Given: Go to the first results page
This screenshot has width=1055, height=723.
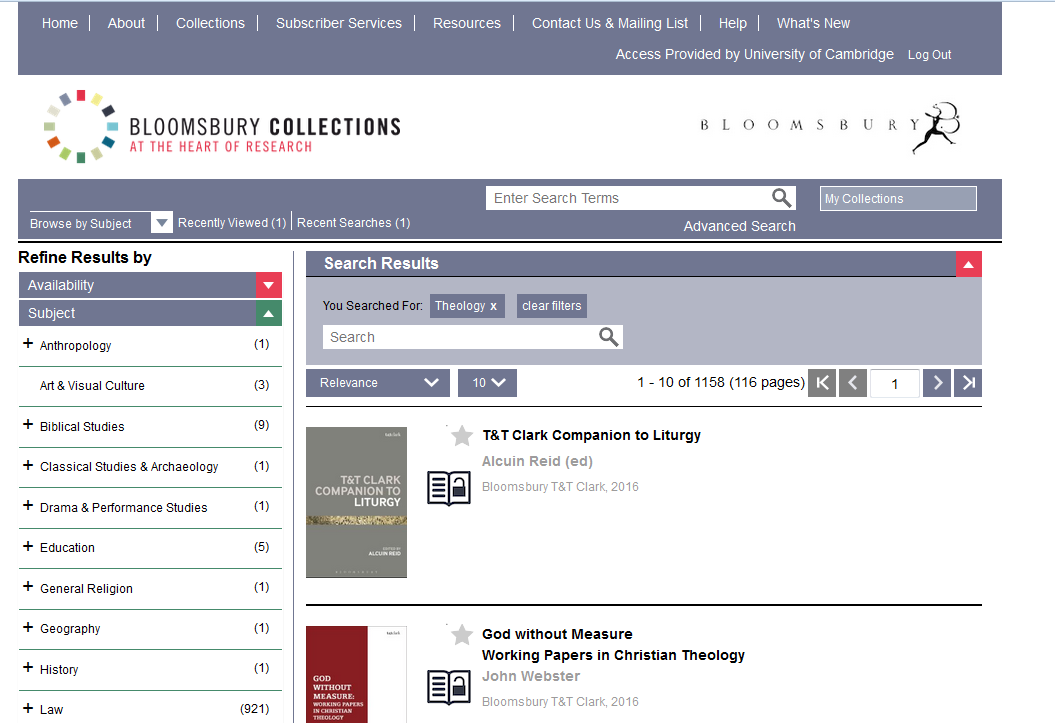Looking at the screenshot, I should click(x=822, y=383).
